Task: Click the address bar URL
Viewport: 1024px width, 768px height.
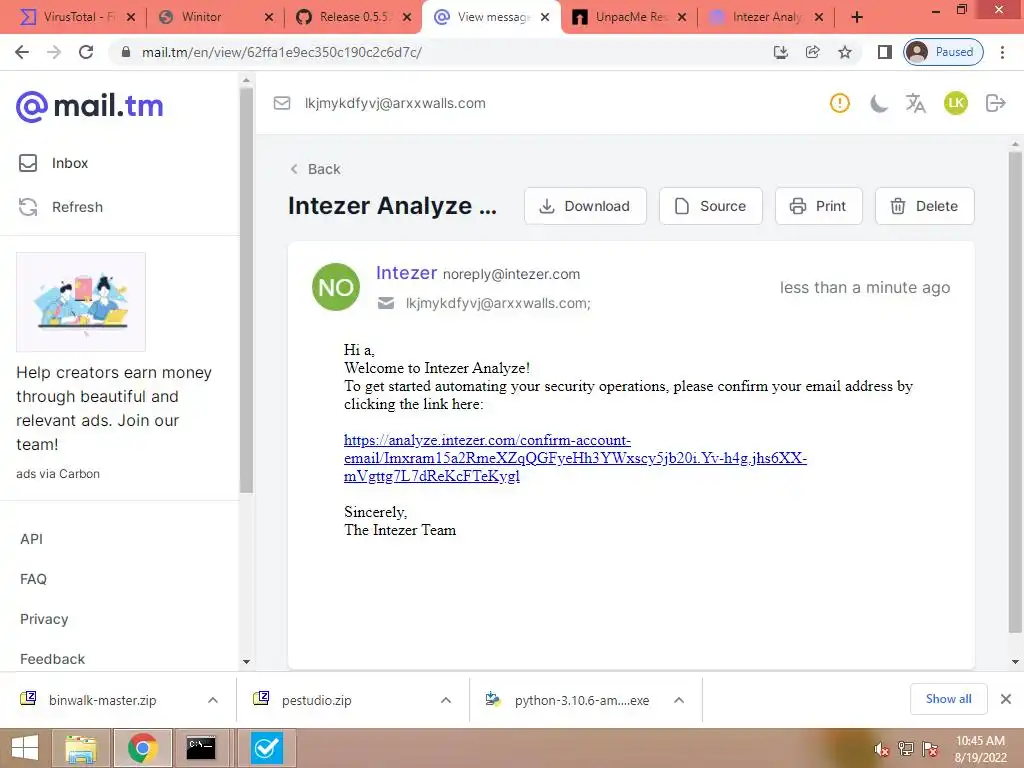Action: click(281, 52)
